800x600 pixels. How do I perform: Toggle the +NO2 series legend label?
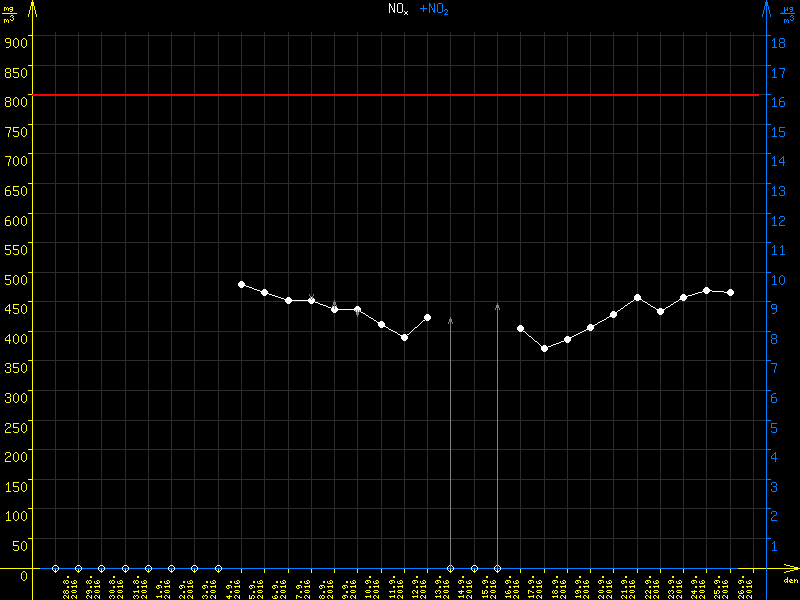point(434,8)
